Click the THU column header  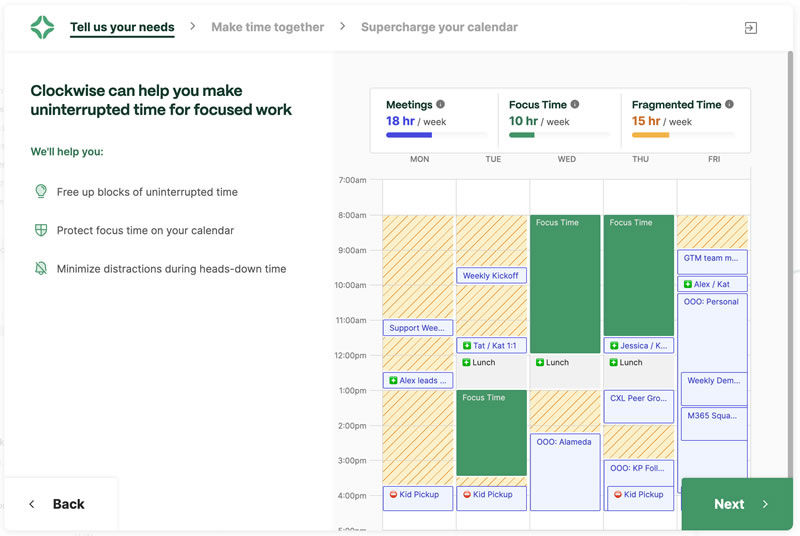pos(640,159)
